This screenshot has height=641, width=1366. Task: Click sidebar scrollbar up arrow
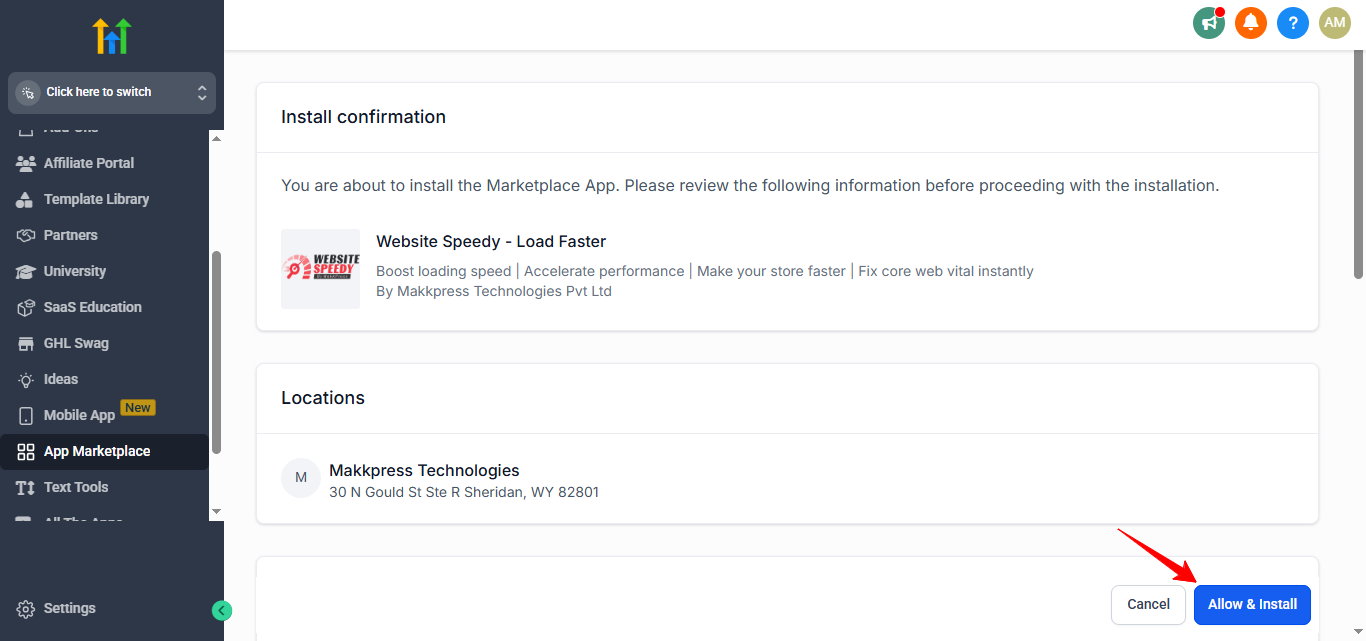click(x=216, y=138)
